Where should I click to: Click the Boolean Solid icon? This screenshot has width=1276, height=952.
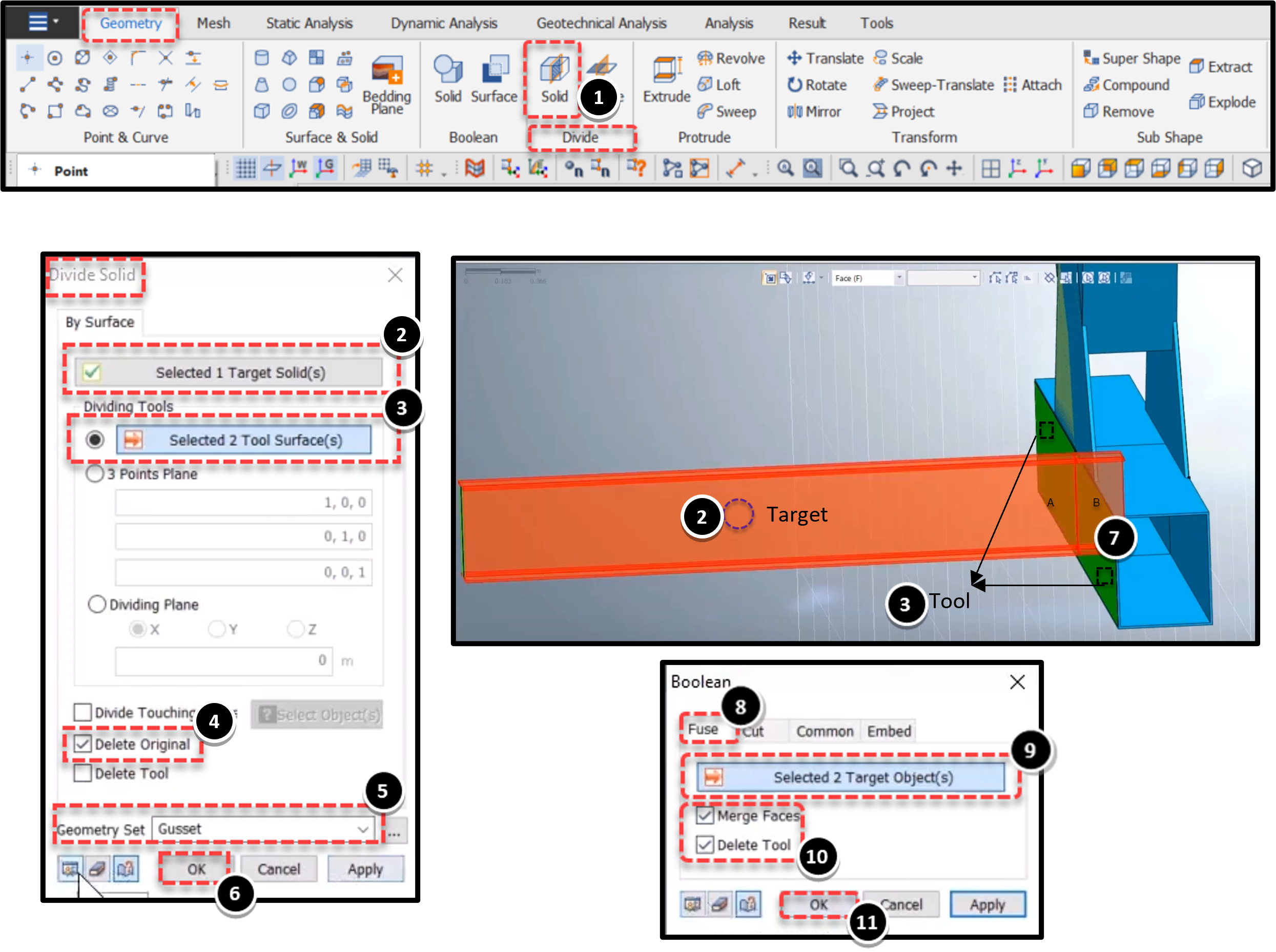[x=448, y=78]
